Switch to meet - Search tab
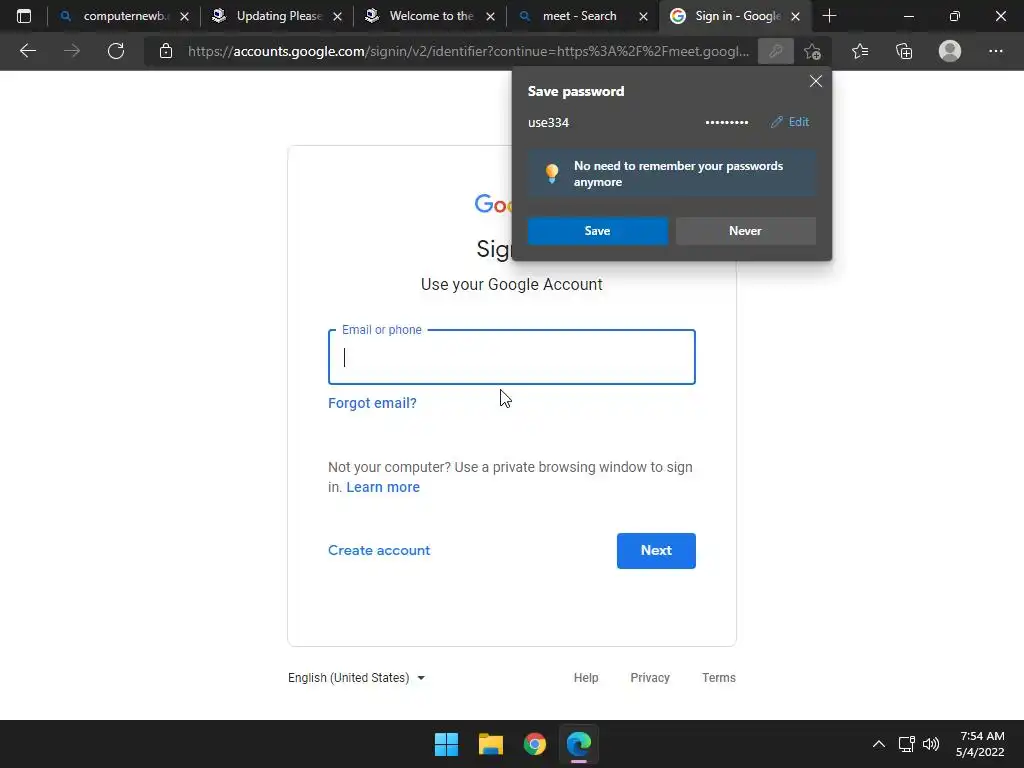 pos(583,16)
